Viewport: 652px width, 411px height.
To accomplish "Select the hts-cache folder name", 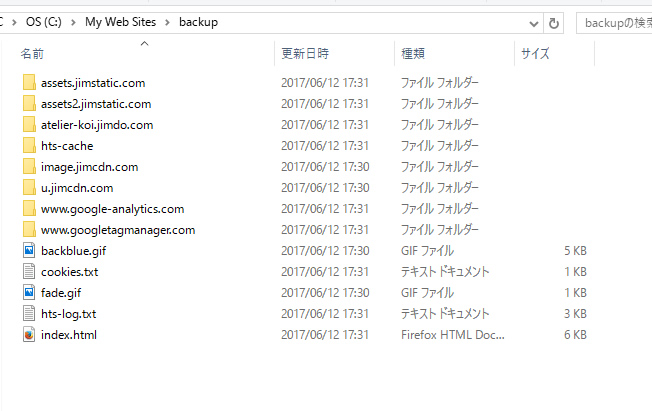I will click(x=67, y=146).
